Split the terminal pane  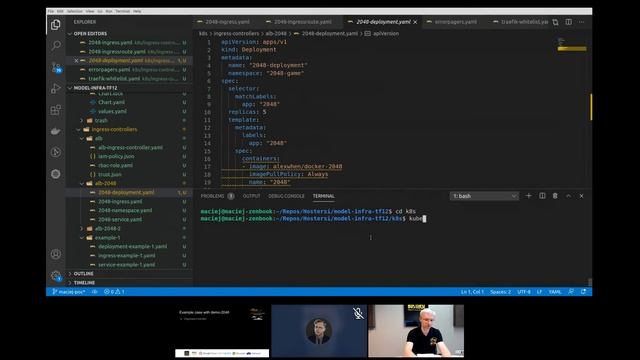[542, 196]
